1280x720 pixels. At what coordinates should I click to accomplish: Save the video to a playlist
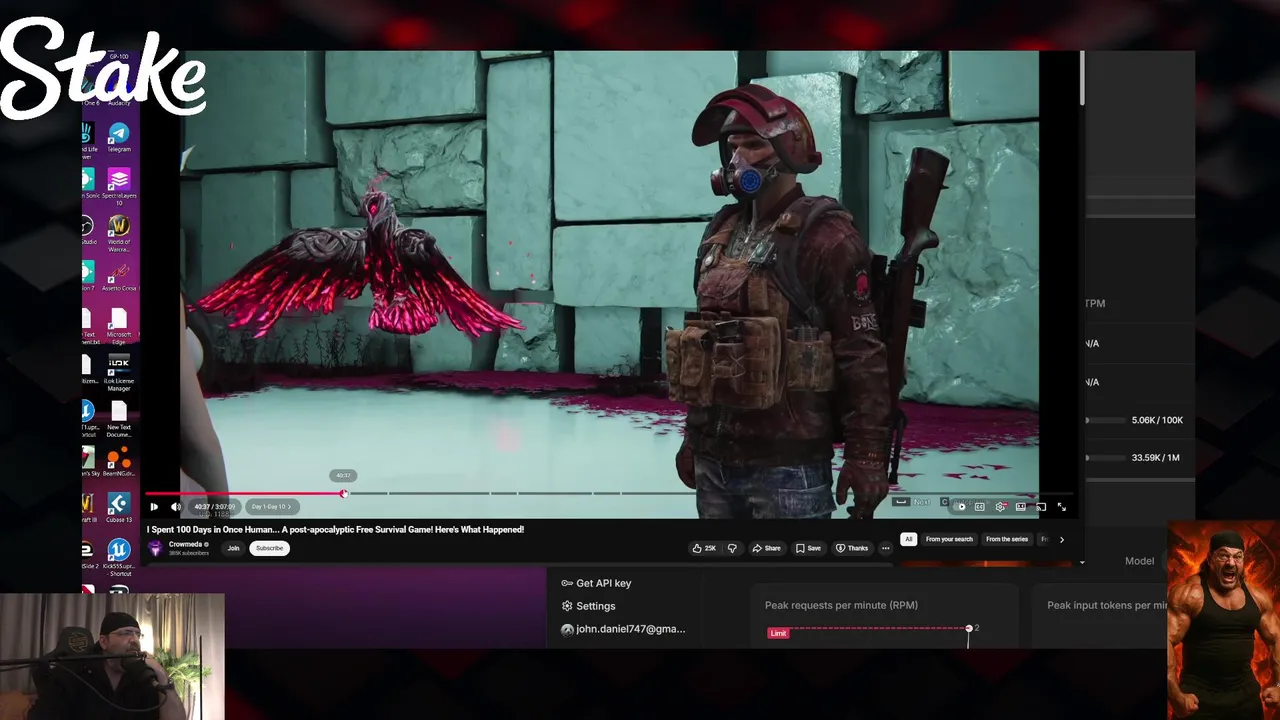click(x=808, y=548)
